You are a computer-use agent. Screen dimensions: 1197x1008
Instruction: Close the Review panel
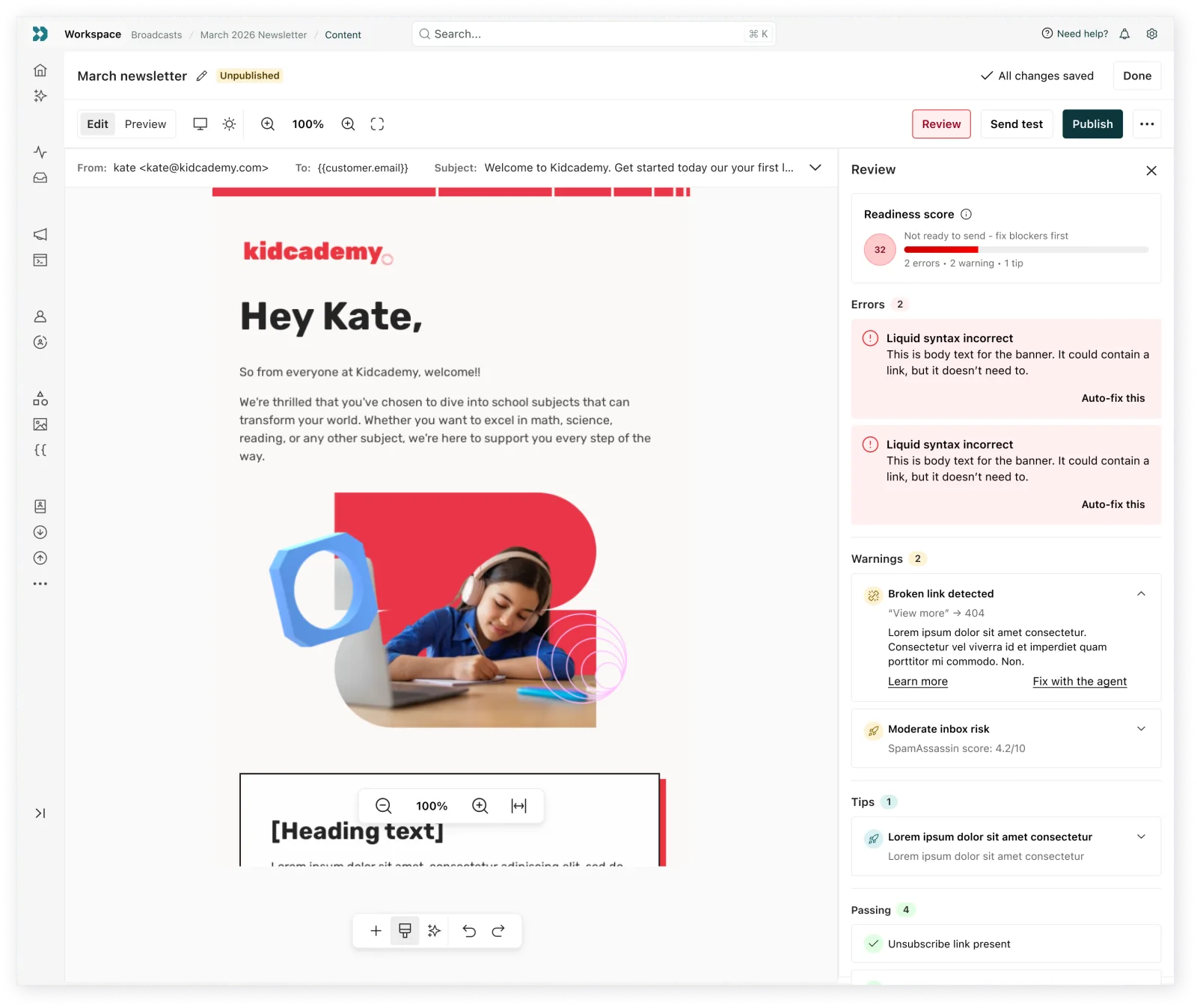click(1151, 171)
